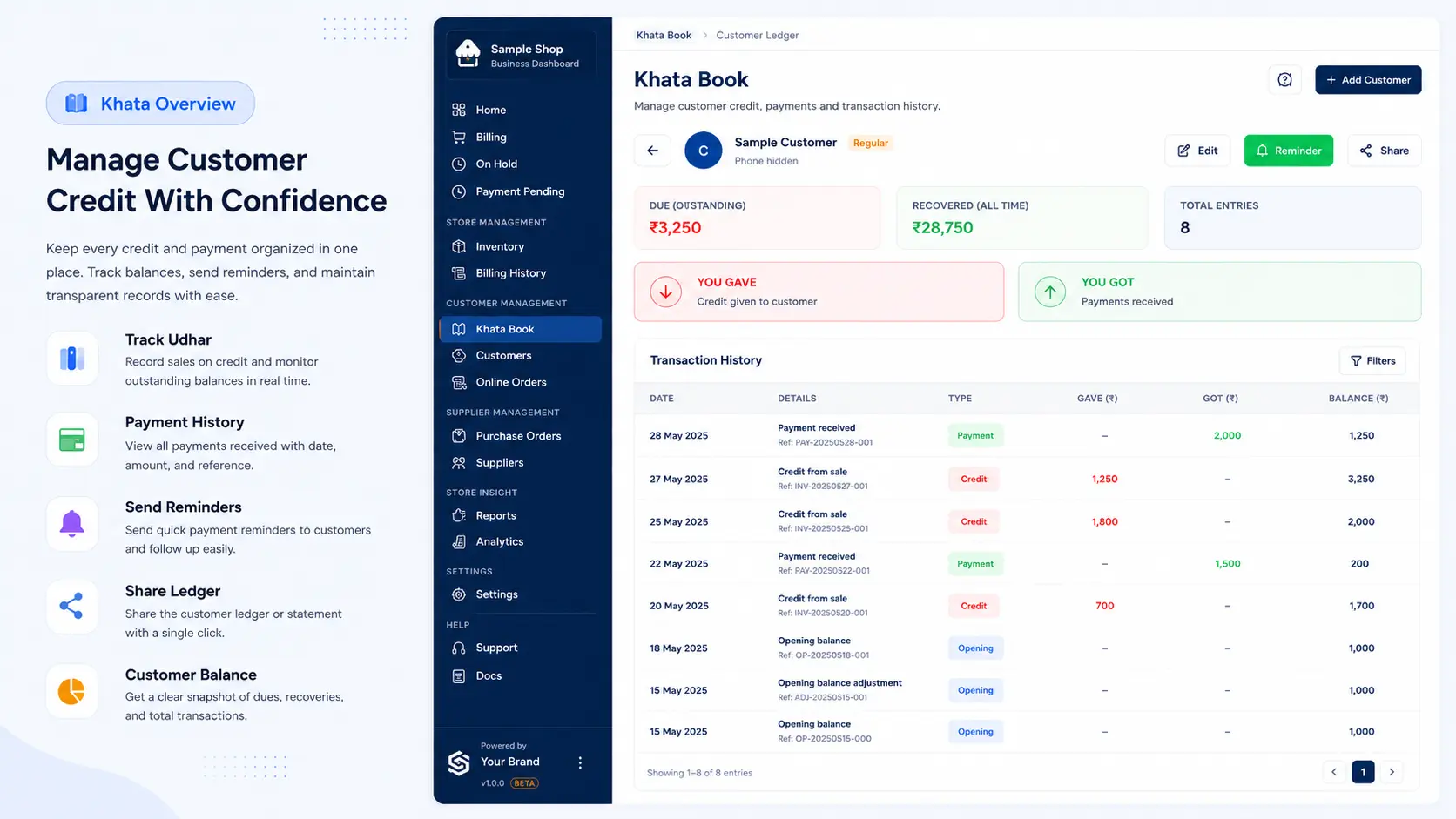
Task: Click the help question mark icon
Action: coord(1284,80)
